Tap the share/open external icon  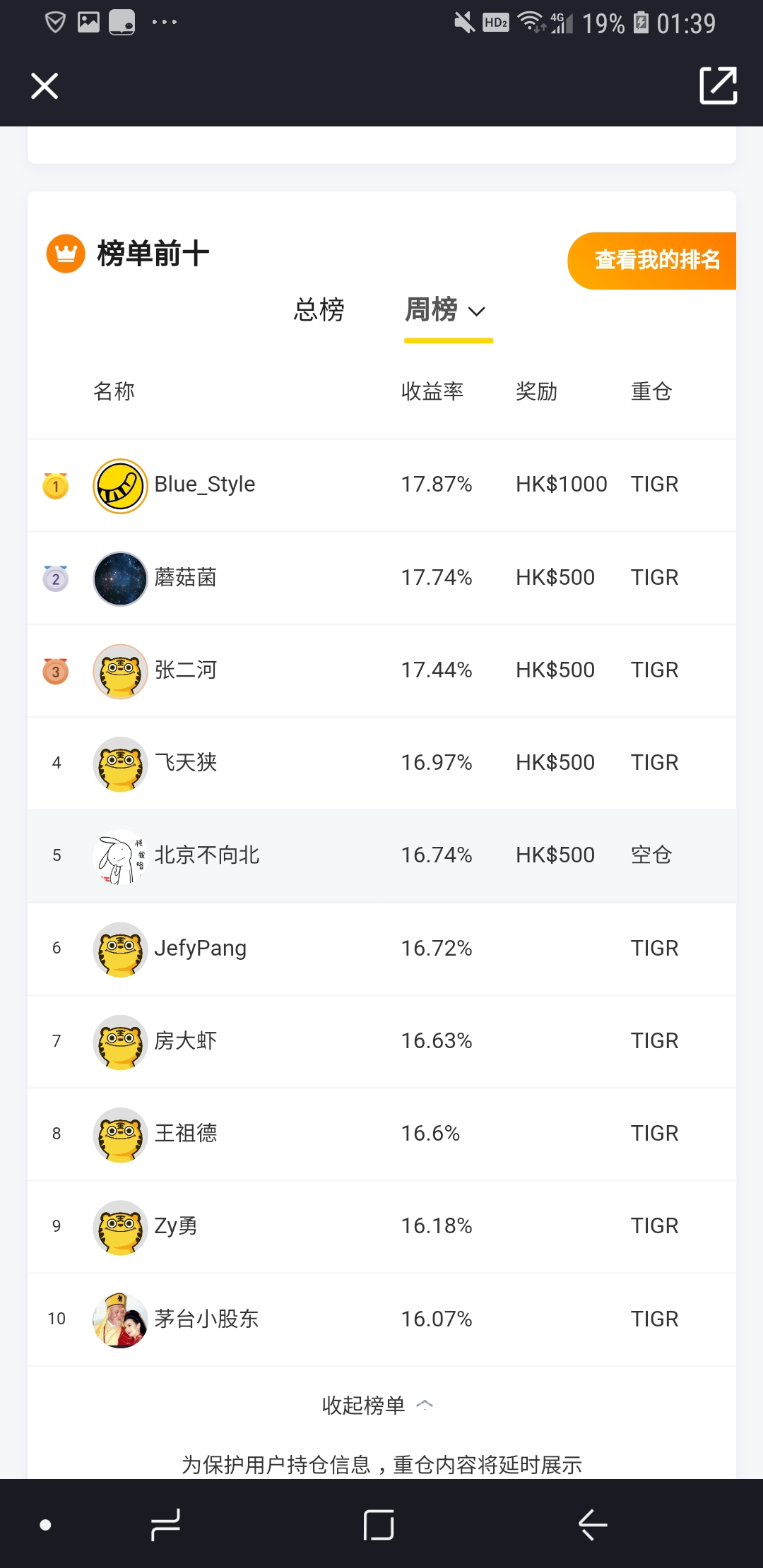coord(718,86)
